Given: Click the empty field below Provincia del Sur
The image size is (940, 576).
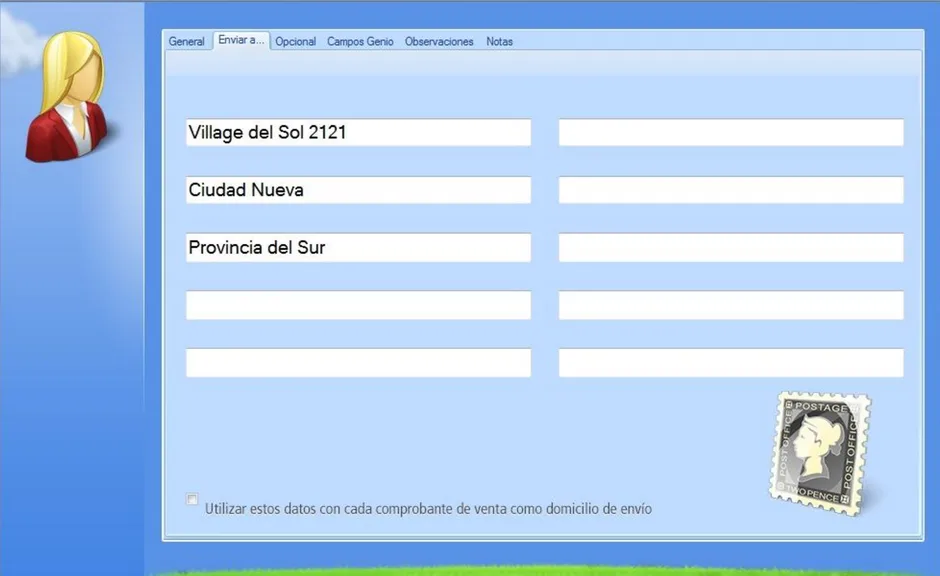Looking at the screenshot, I should (x=358, y=305).
